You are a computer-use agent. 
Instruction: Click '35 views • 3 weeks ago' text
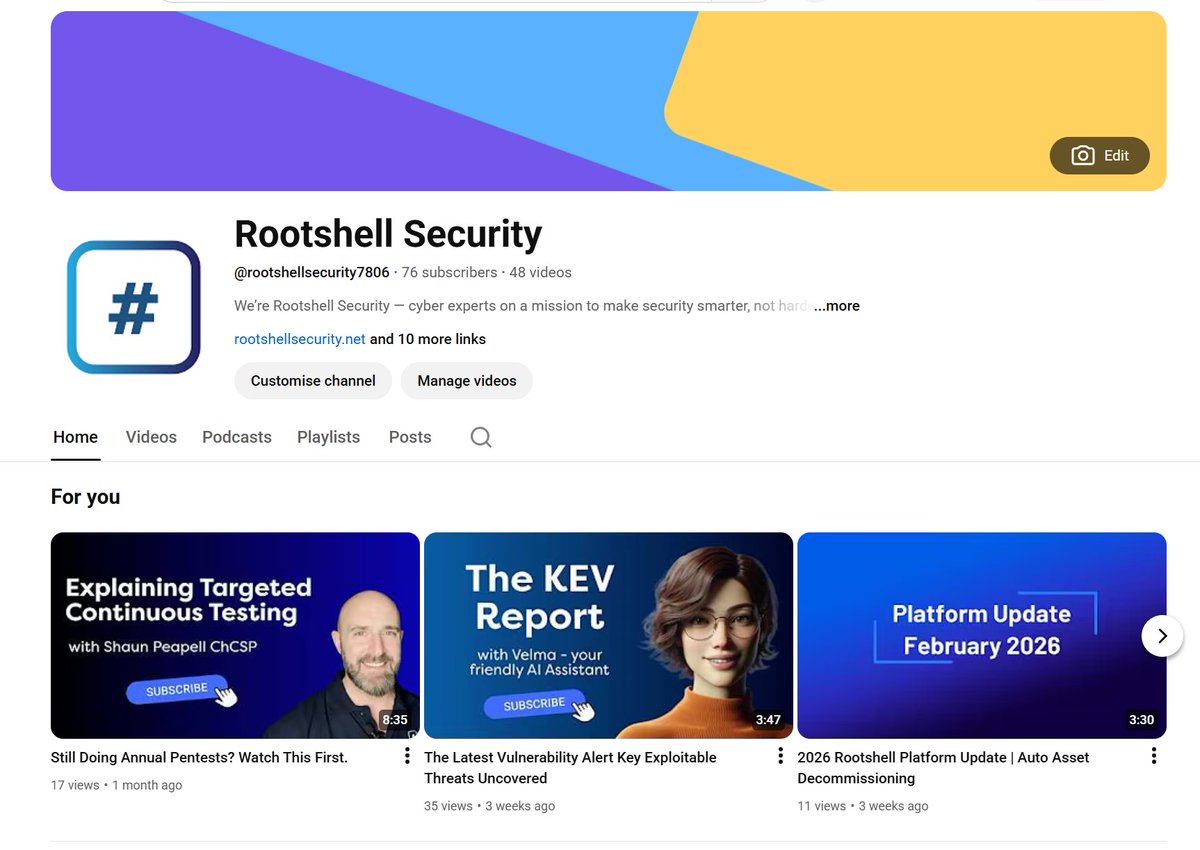489,806
